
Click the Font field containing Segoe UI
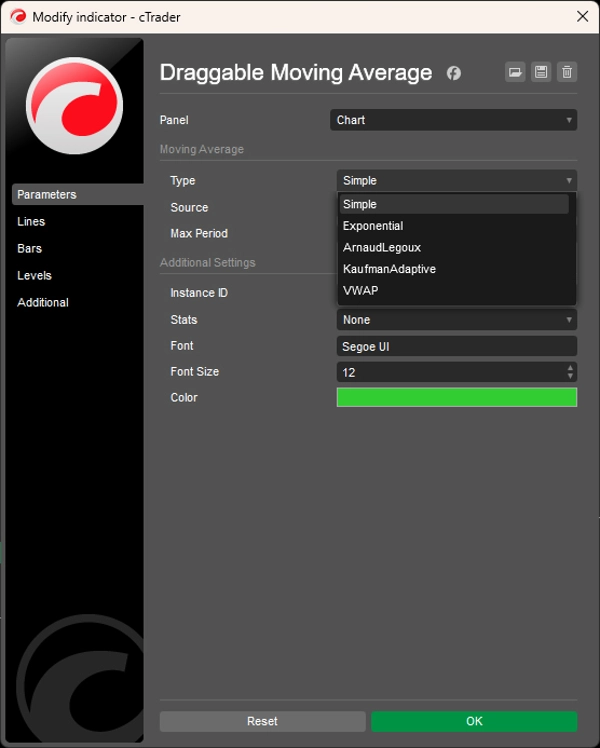456,346
